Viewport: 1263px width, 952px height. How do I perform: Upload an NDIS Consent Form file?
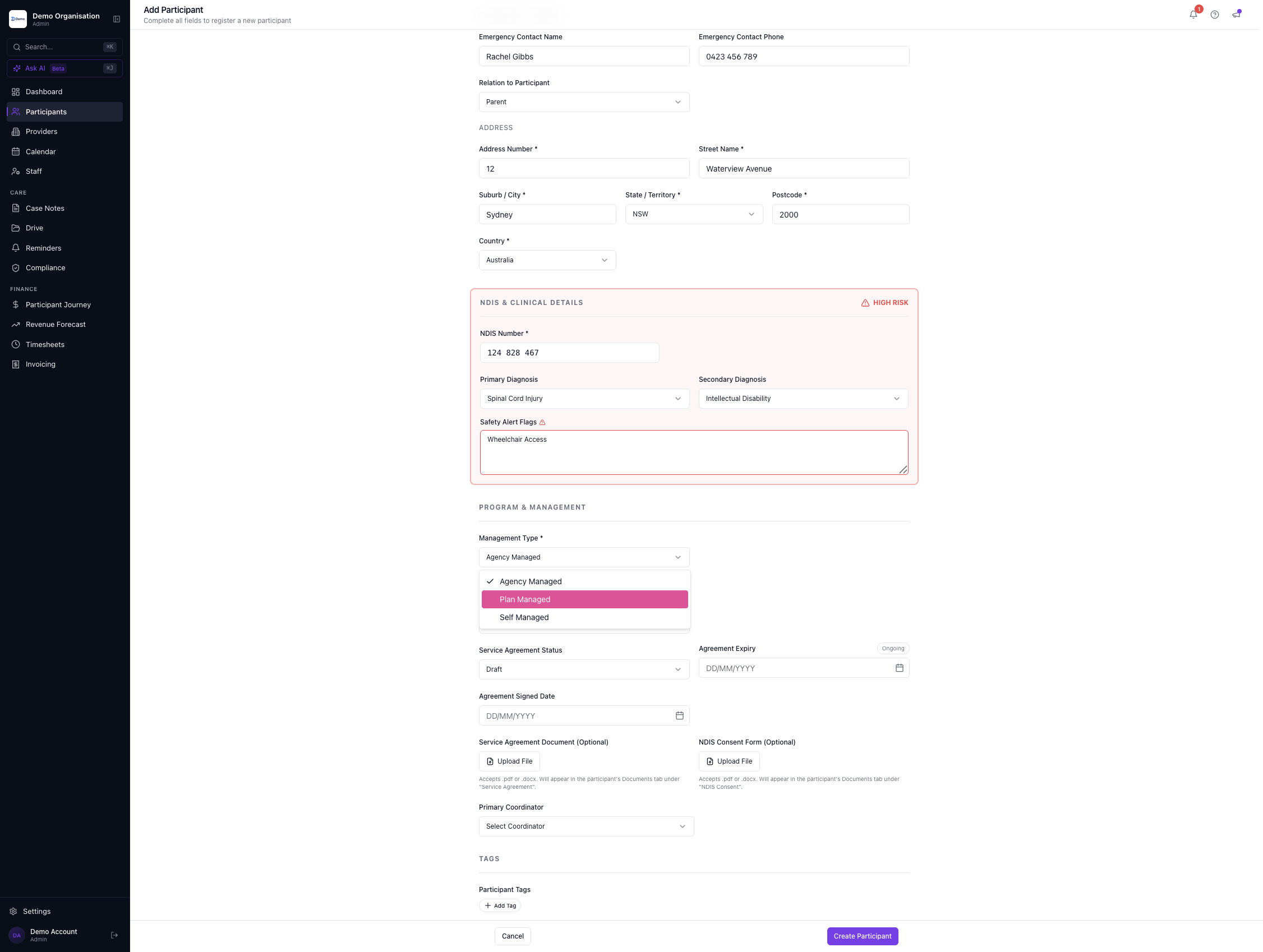click(729, 761)
